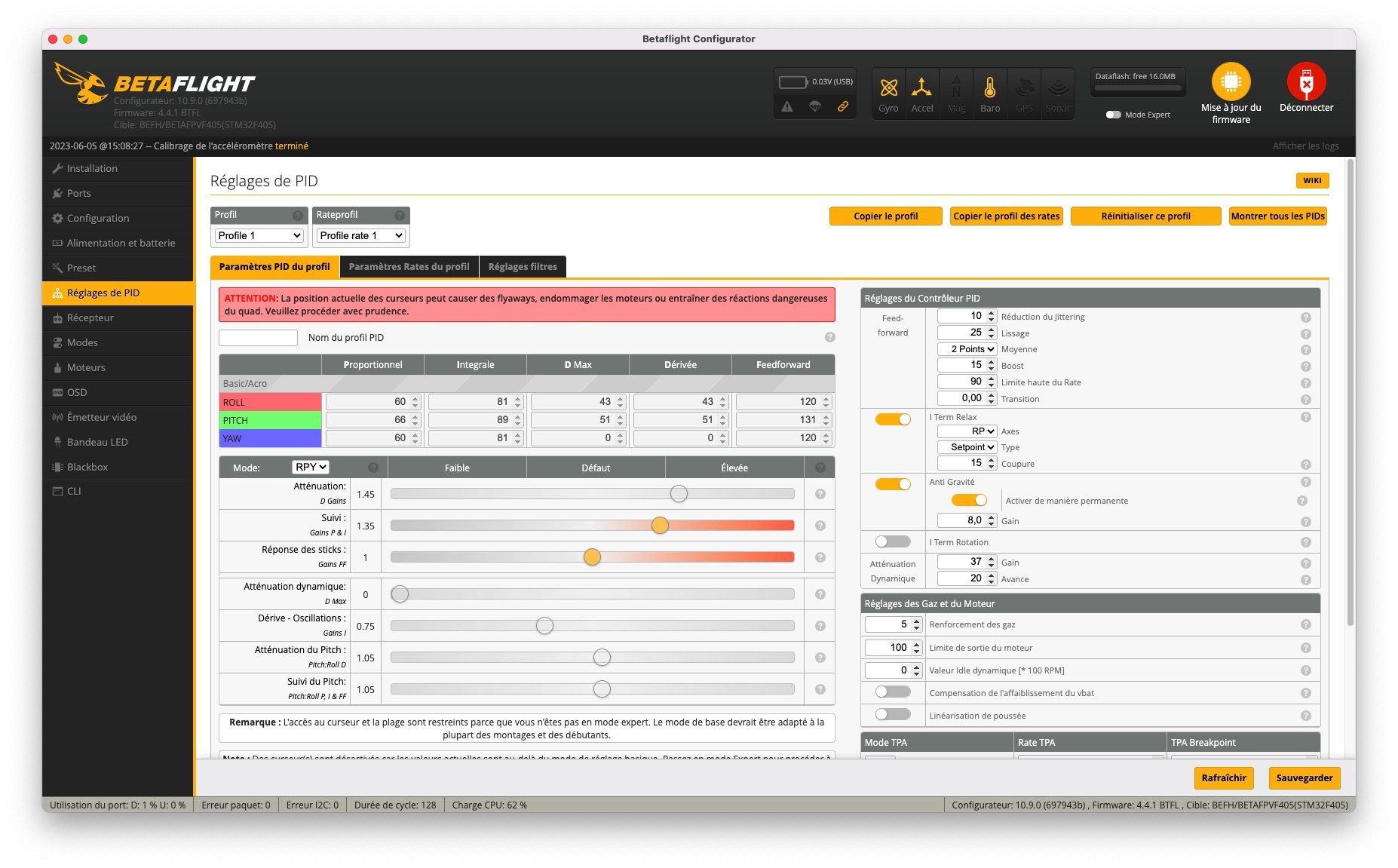
Task: Click Réinitialiser ce profil button
Action: click(1145, 216)
